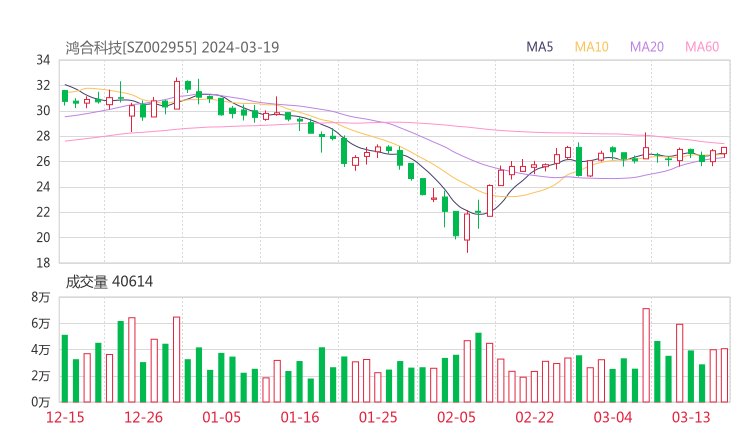Click the 18 price axis label
Image resolution: width=740 pixels, height=440 pixels.
point(43,263)
